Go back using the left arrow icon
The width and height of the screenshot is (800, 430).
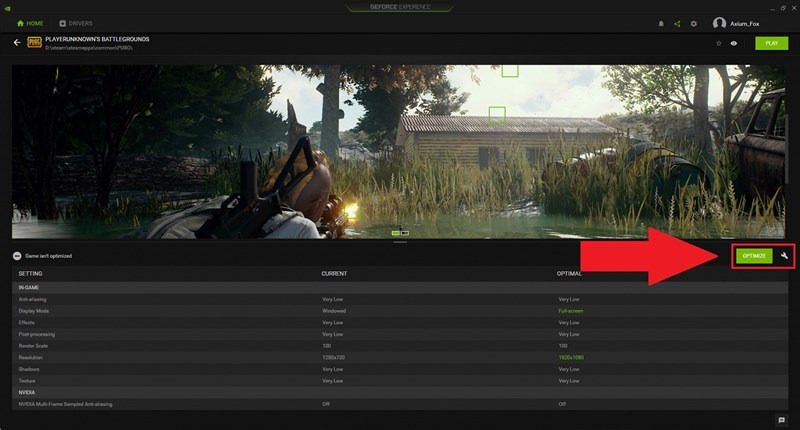17,43
